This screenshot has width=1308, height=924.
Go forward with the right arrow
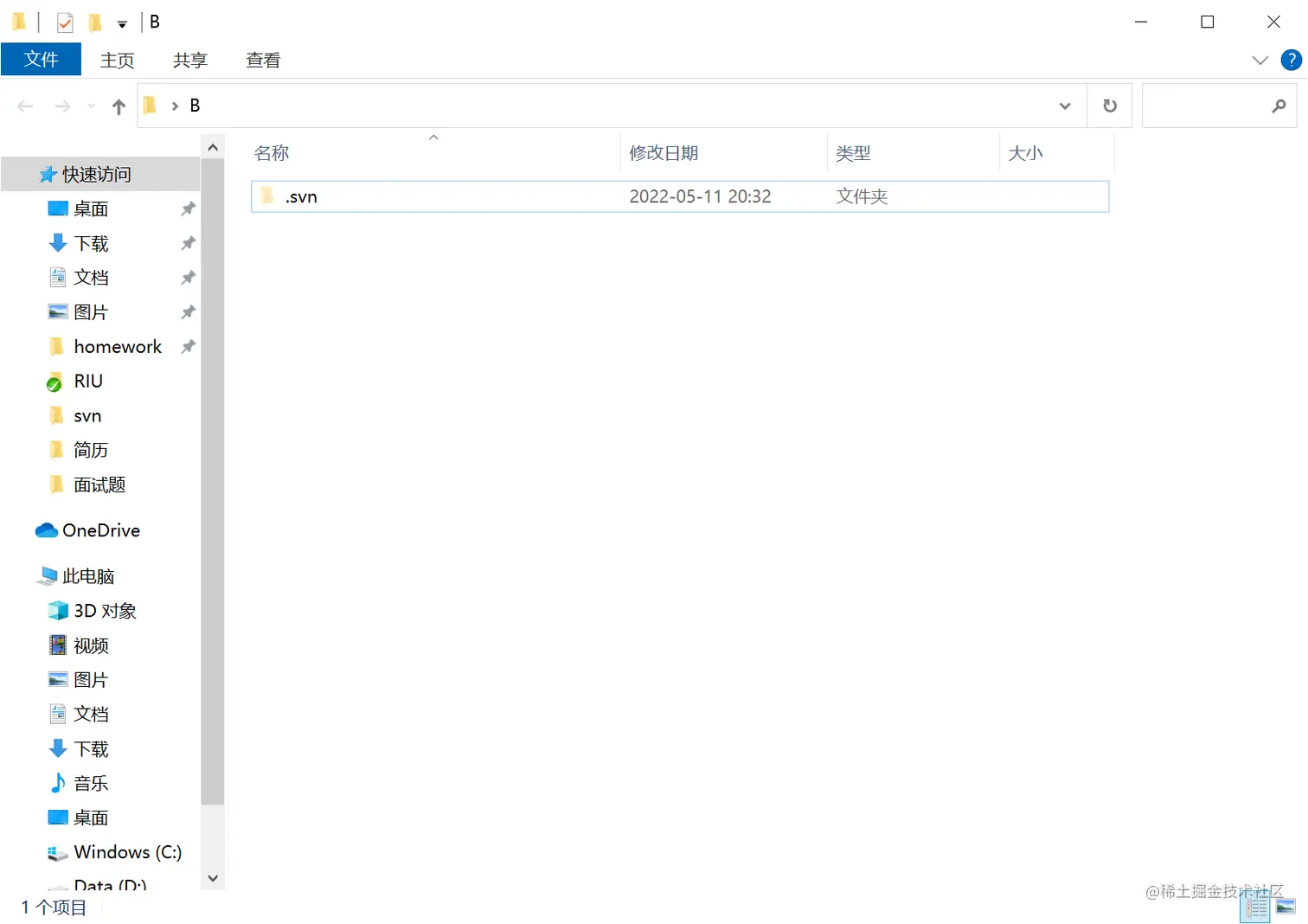click(62, 106)
